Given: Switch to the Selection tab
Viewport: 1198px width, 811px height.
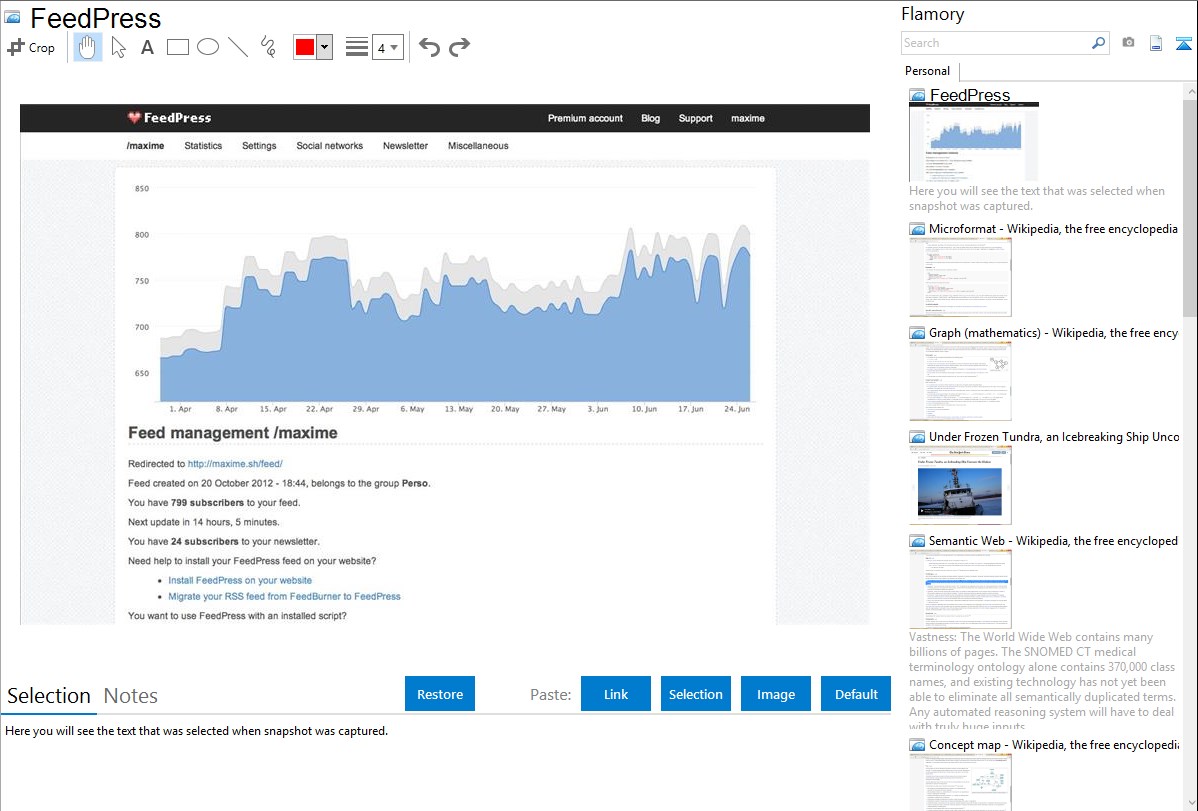Looking at the screenshot, I should pyautogui.click(x=49, y=696).
